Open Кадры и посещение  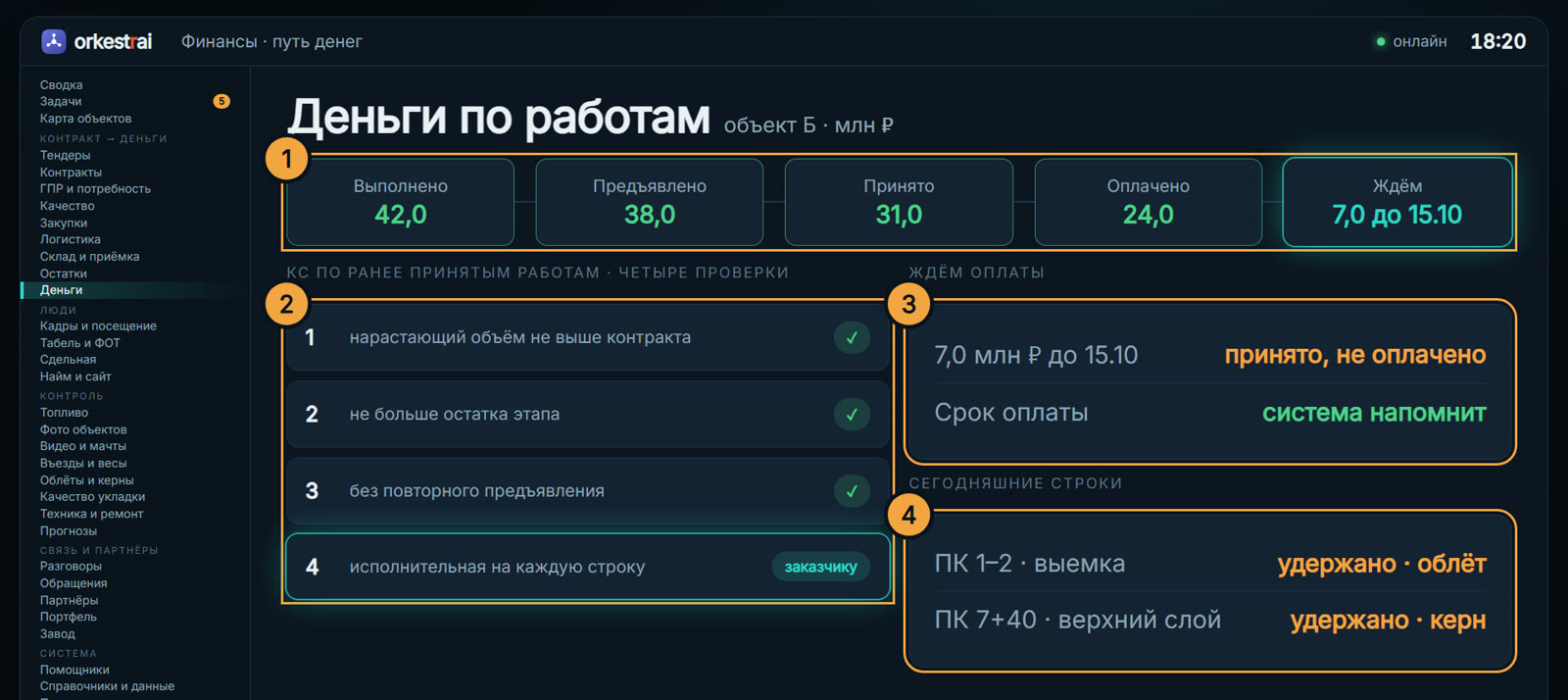tap(98, 326)
